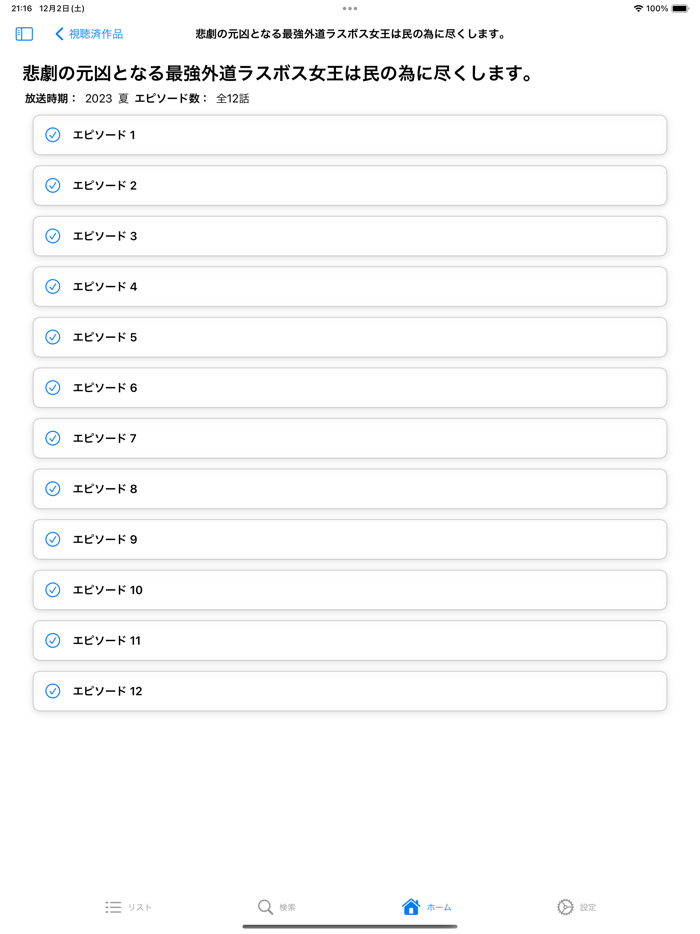
Task: Toggle watched status for エピソード 12
Action: [x=52, y=691]
